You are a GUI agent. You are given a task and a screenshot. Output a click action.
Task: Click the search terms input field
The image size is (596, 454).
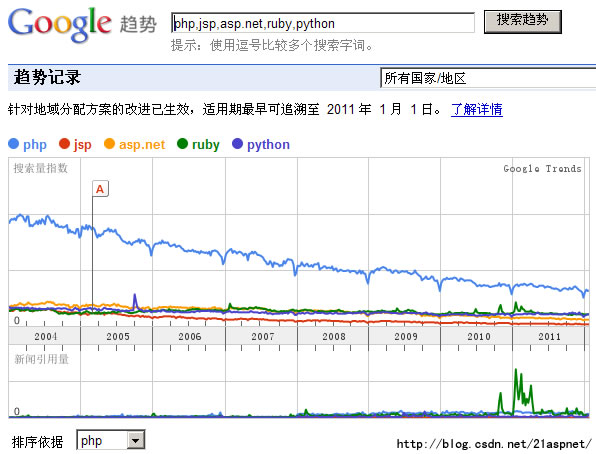click(323, 23)
